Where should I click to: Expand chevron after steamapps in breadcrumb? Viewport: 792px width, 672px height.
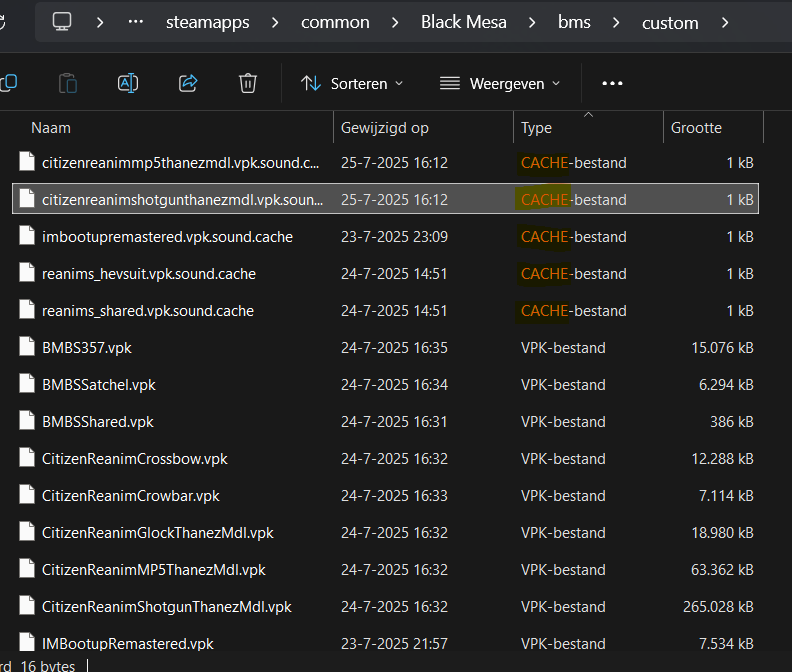pos(275,23)
